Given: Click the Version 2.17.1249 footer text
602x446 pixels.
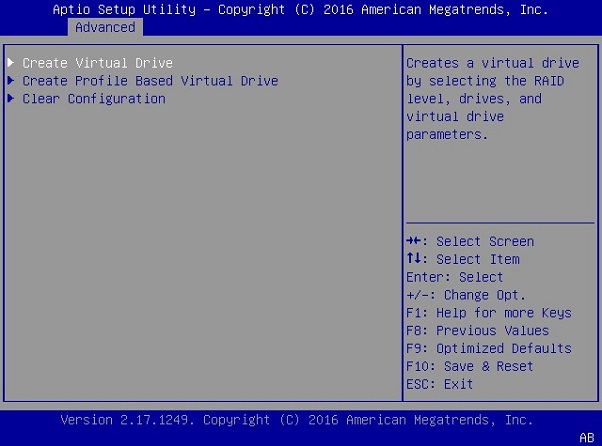Looking at the screenshot, I should coord(297,419).
